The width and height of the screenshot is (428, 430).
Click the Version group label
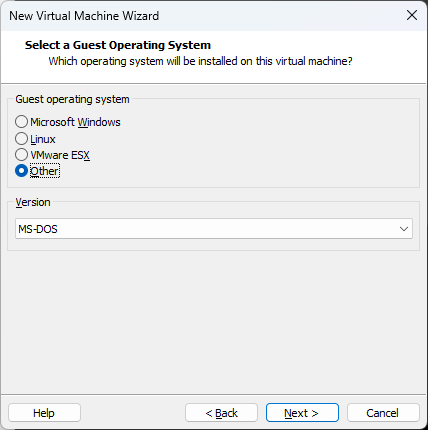(x=33, y=202)
